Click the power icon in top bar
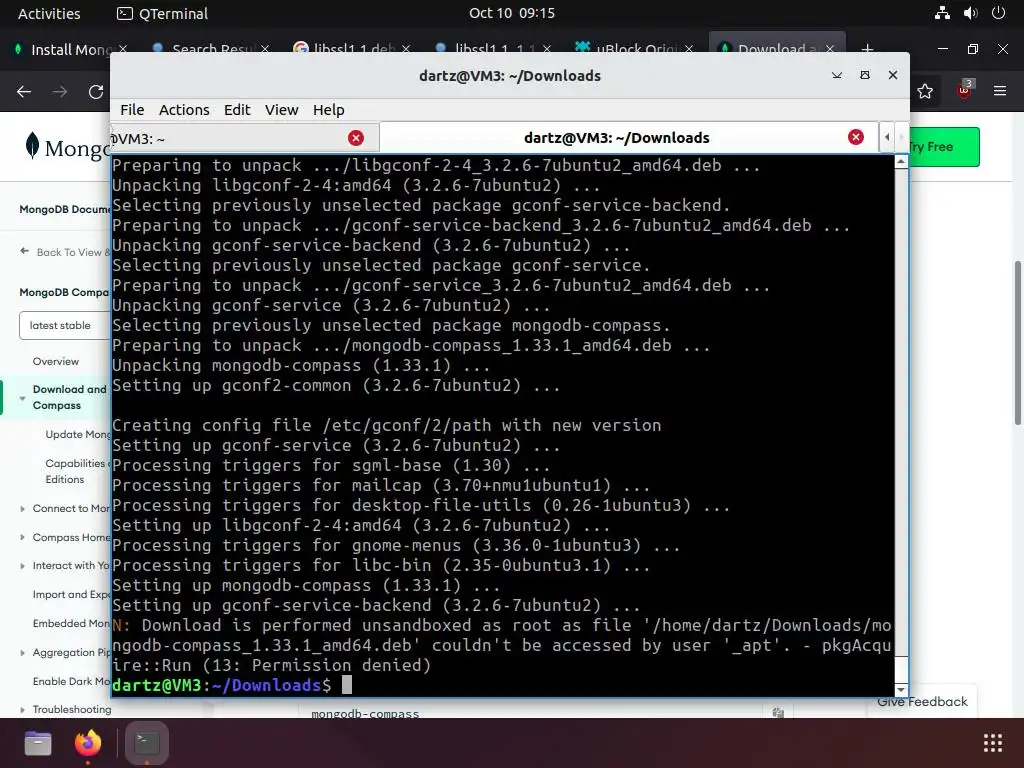This screenshot has width=1024, height=768. click(998, 13)
